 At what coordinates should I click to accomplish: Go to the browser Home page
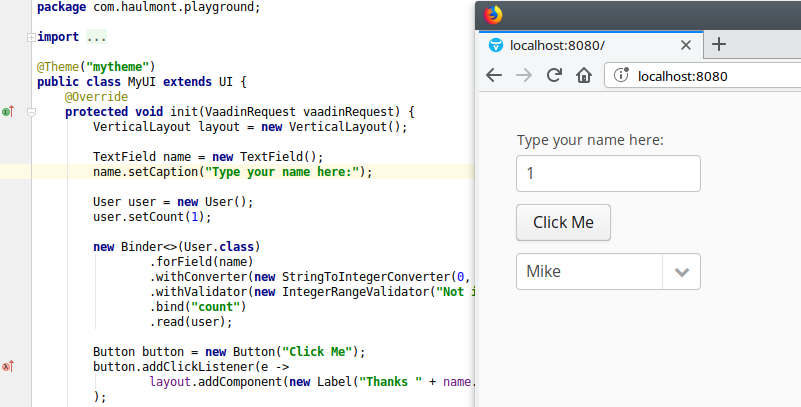click(584, 76)
